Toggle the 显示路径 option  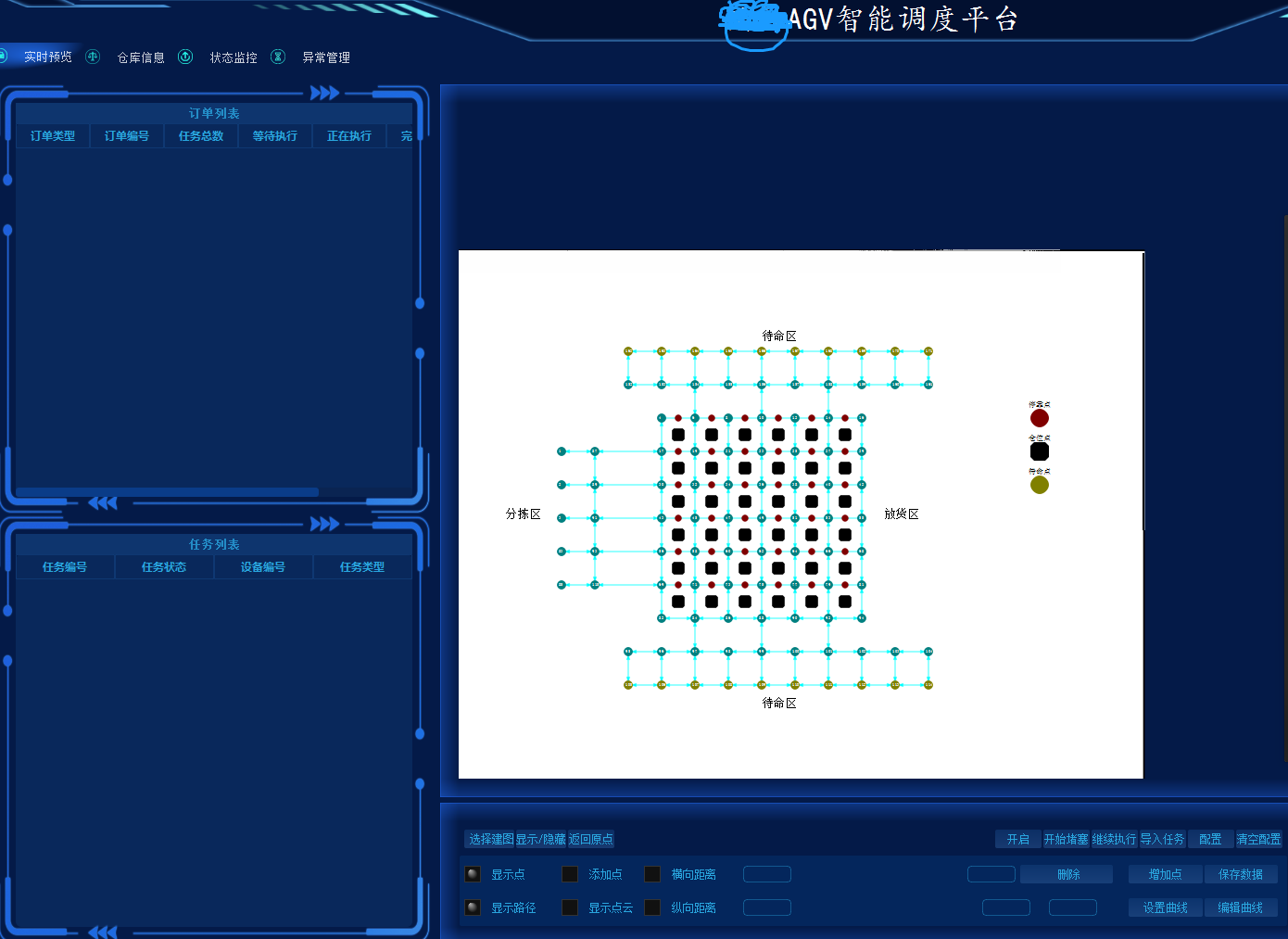pyautogui.click(x=473, y=907)
